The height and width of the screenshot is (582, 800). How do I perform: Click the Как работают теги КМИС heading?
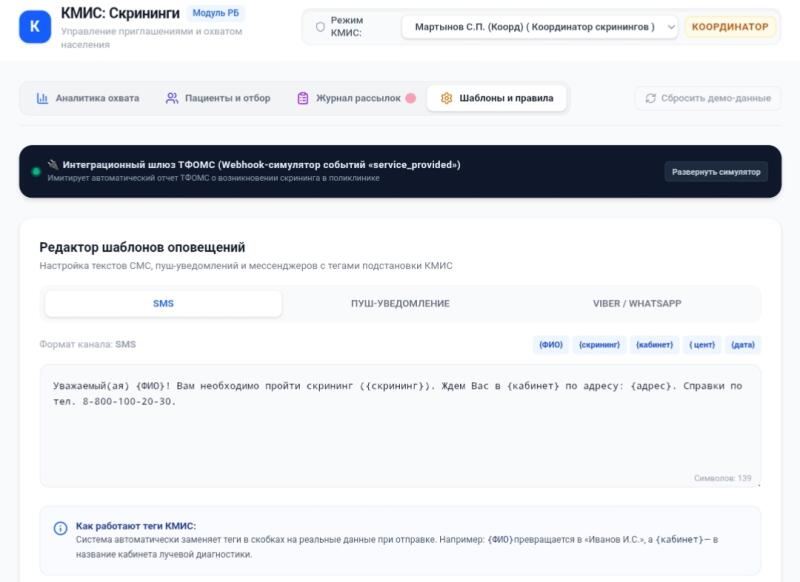pyautogui.click(x=136, y=526)
